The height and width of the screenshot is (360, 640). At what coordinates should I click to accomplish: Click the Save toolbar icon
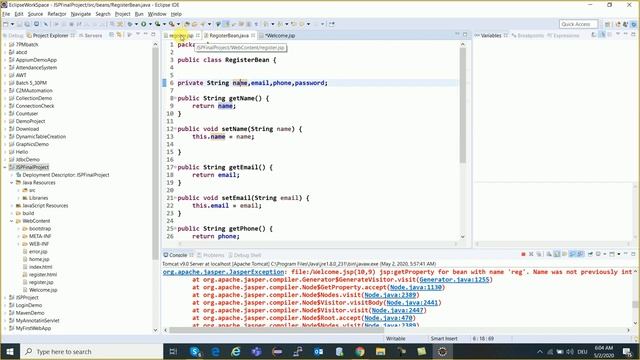pos(20,24)
